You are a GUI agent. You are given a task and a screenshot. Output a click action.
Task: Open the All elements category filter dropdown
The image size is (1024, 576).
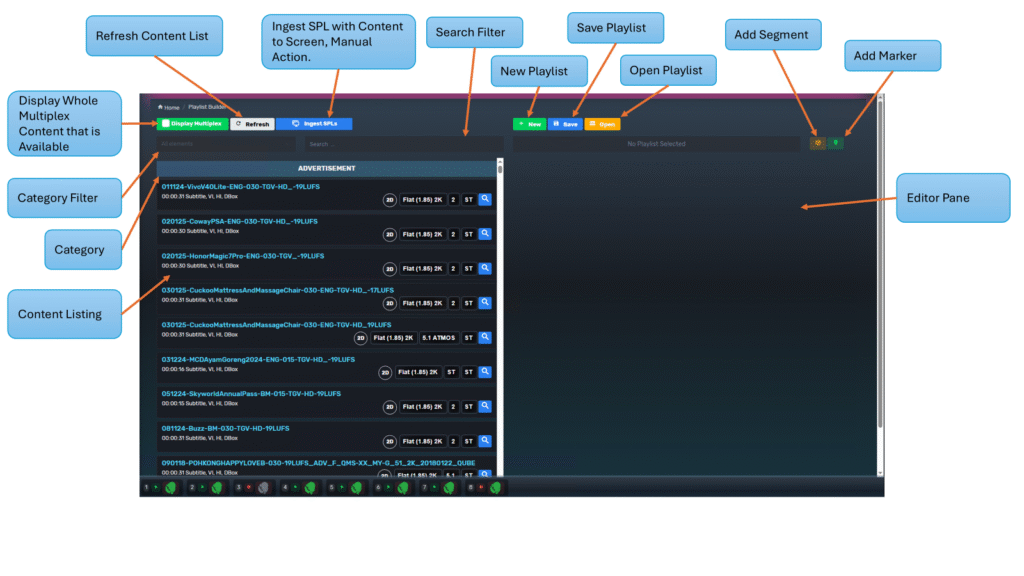pos(226,144)
